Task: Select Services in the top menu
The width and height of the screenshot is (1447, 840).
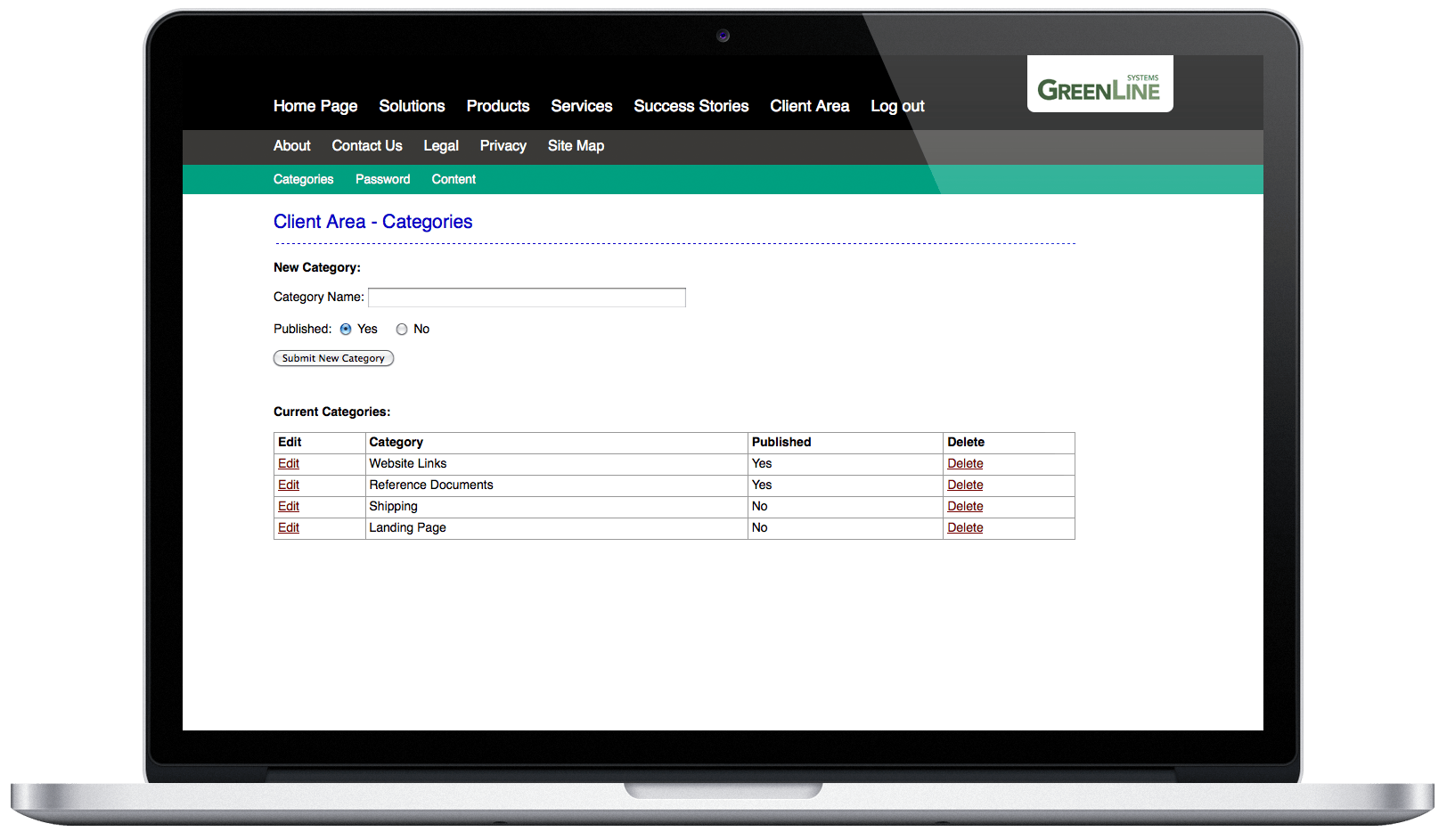Action: (x=582, y=106)
